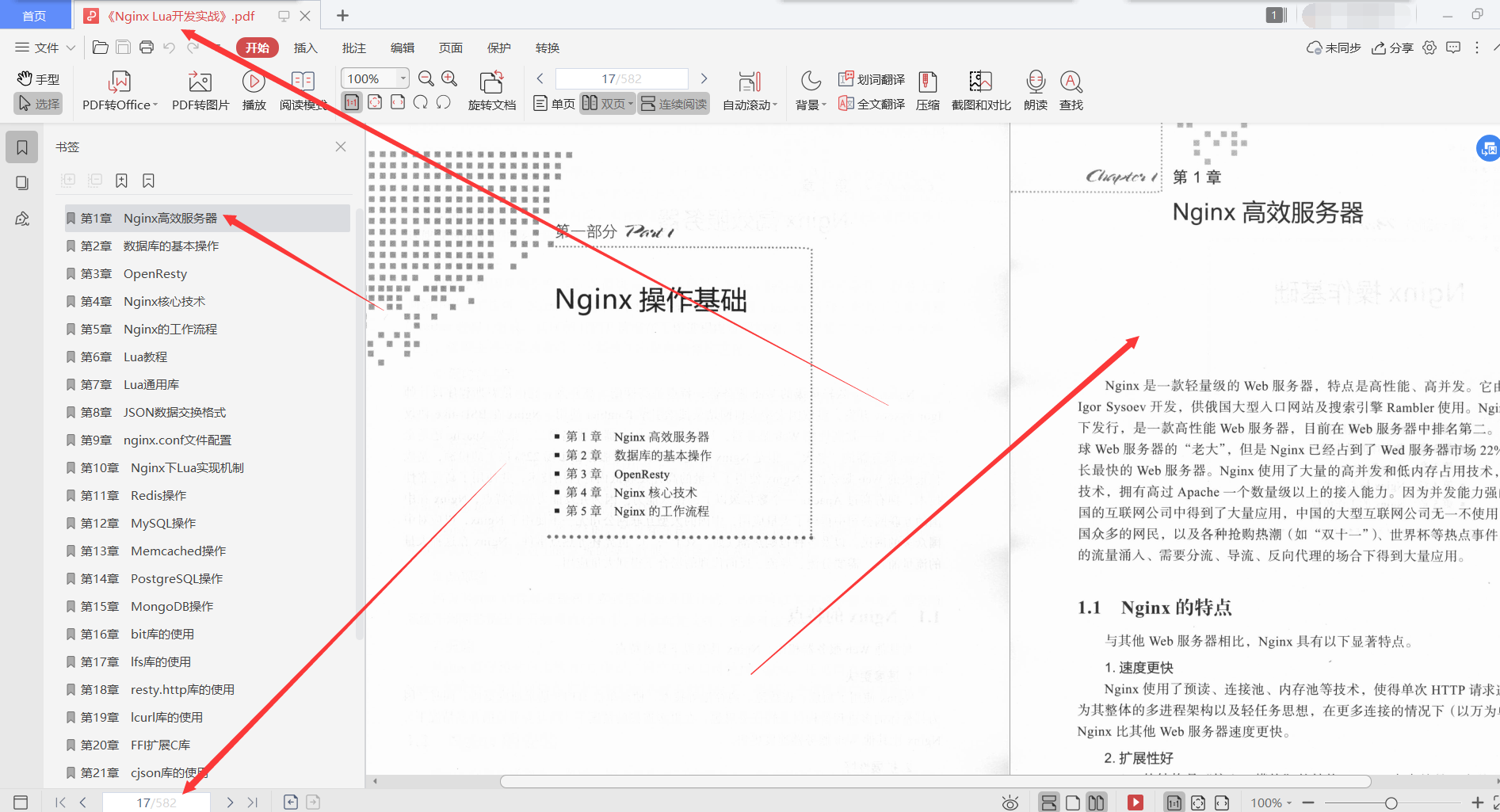
Task: Enable eye-protection mode in status bar
Action: 1010,802
